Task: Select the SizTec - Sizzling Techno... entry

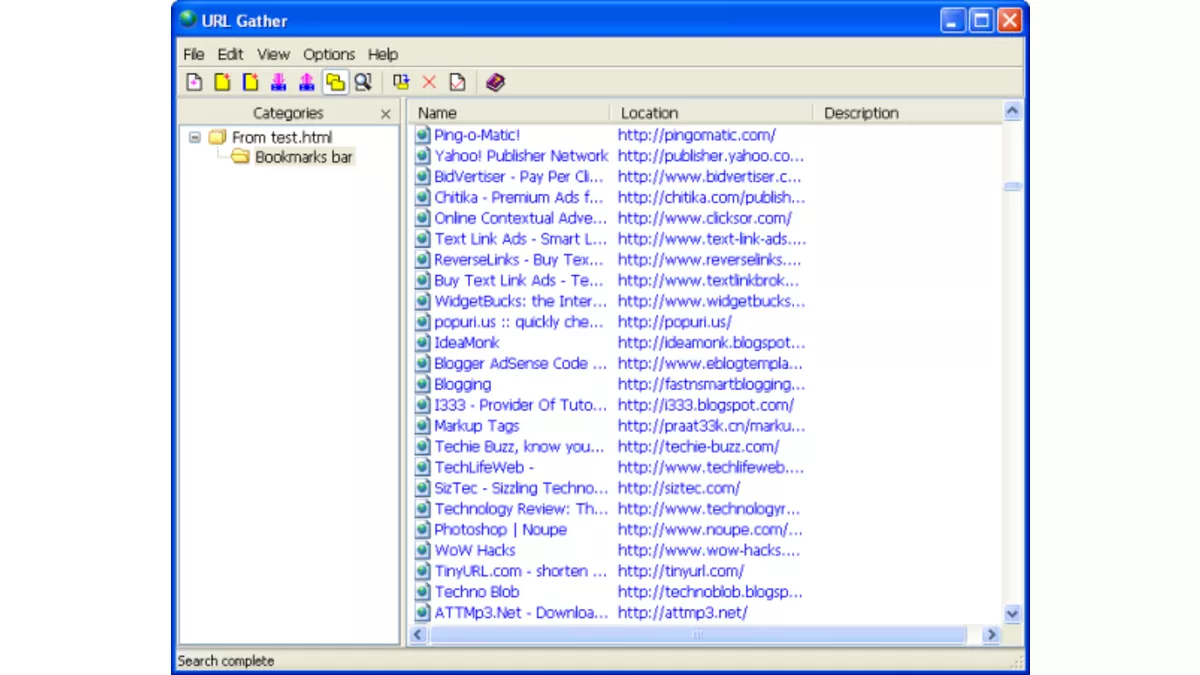Action: tap(520, 488)
